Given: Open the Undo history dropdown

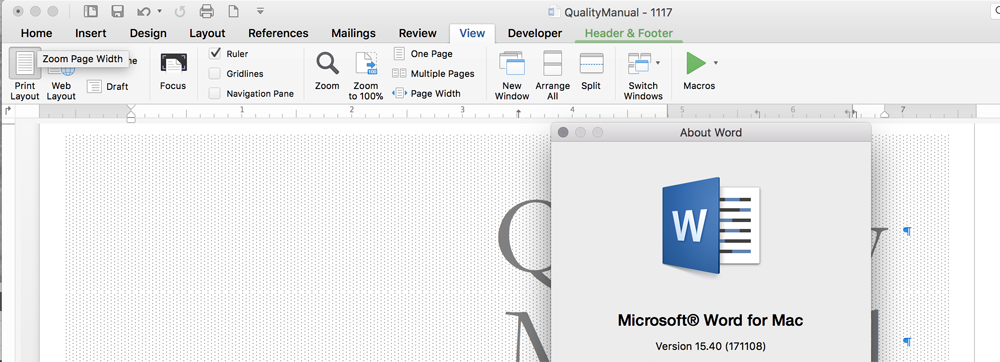Looking at the screenshot, I should click(x=159, y=11).
